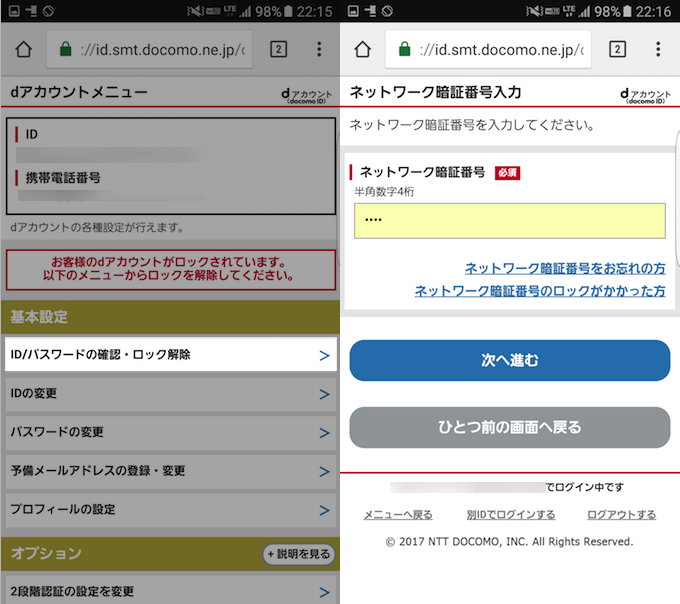Tap the home icon in right browser

tap(362, 50)
